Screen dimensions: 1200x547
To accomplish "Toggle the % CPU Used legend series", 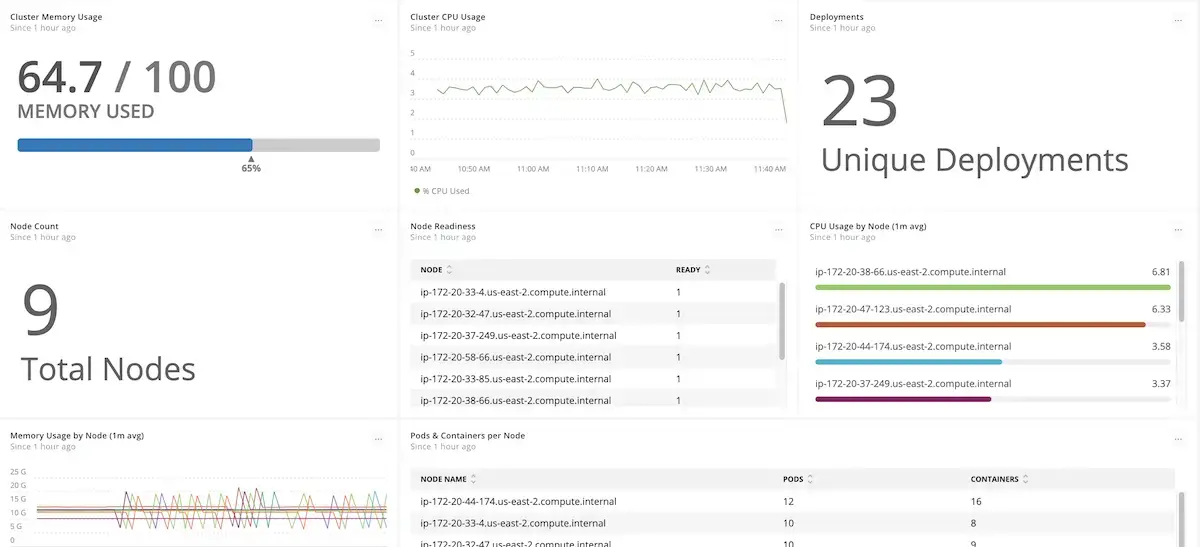I will click(x=441, y=191).
